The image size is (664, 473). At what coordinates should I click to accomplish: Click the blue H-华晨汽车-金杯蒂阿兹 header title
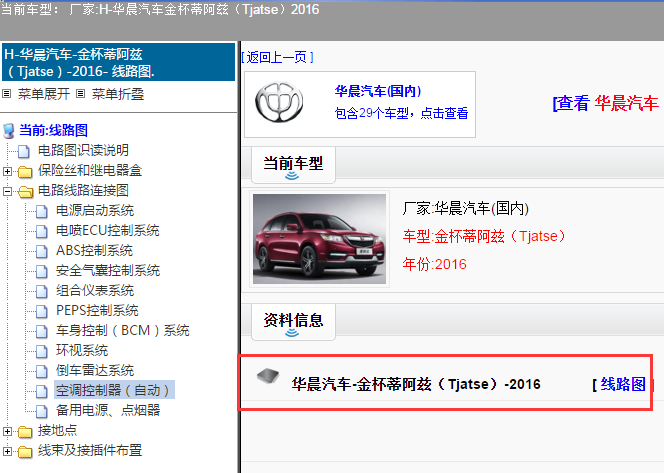[119, 62]
